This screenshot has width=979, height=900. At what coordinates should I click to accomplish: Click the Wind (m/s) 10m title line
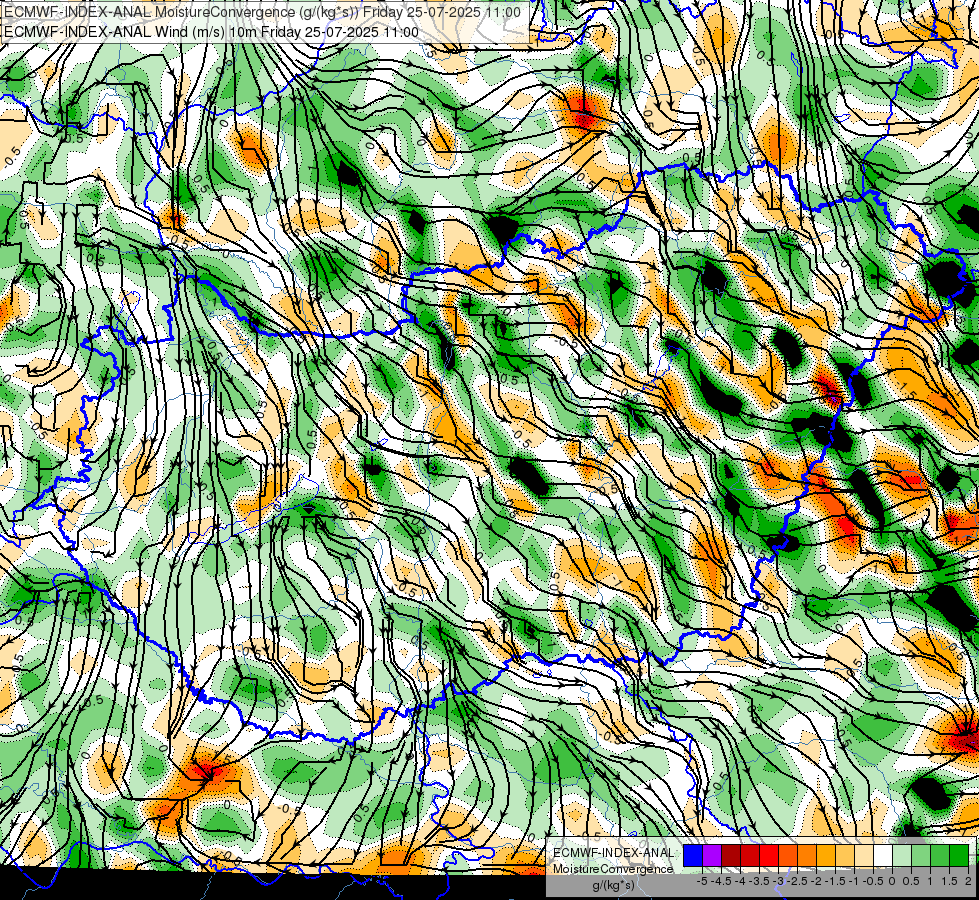tap(210, 32)
